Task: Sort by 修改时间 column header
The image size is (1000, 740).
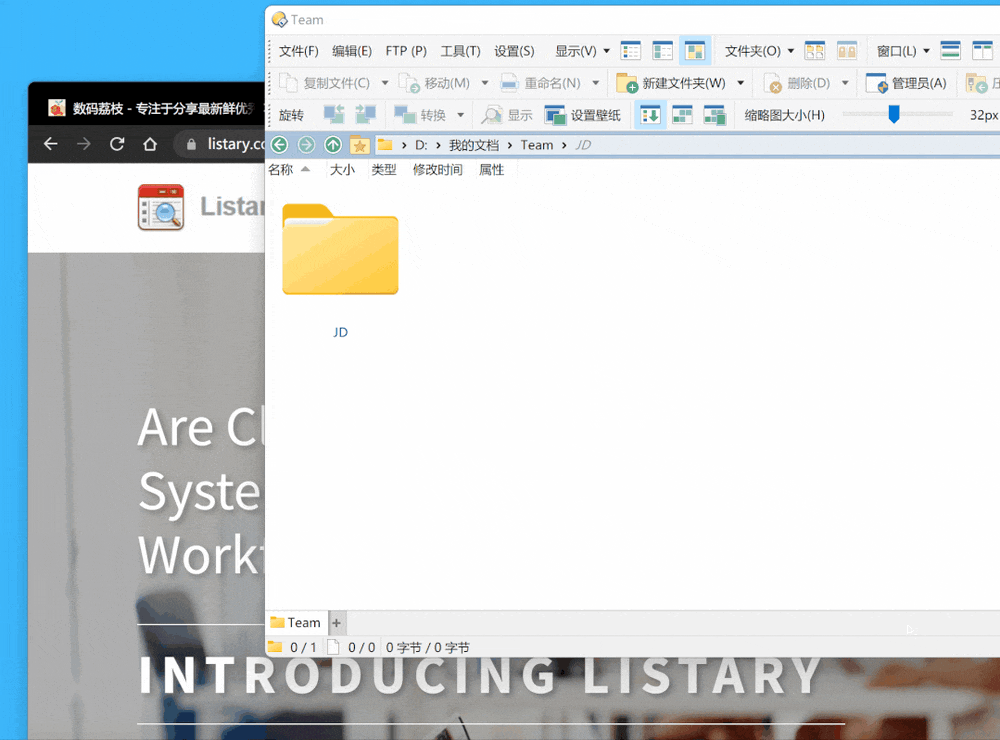Action: [x=438, y=170]
